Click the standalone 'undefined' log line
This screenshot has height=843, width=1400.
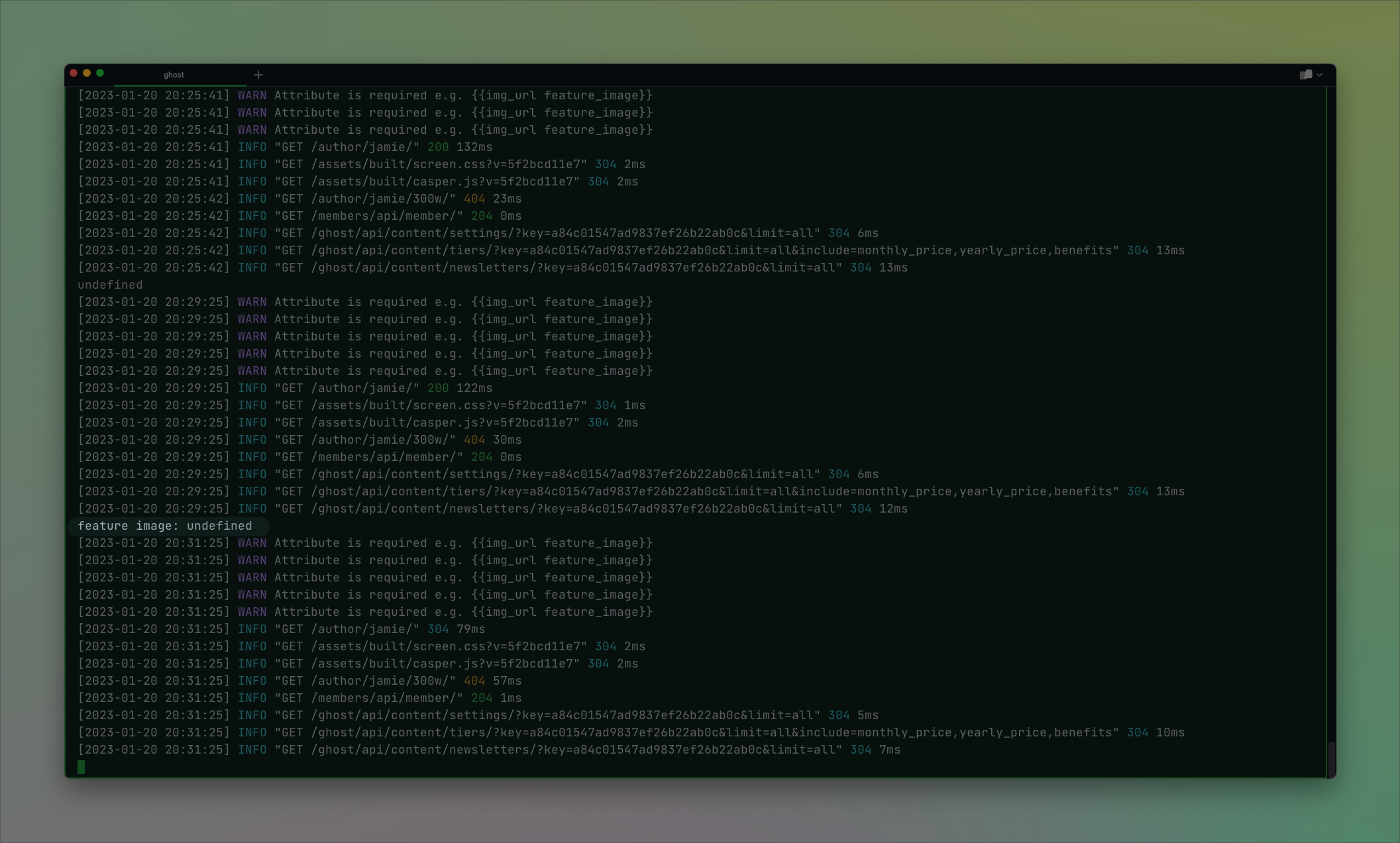pos(110,284)
